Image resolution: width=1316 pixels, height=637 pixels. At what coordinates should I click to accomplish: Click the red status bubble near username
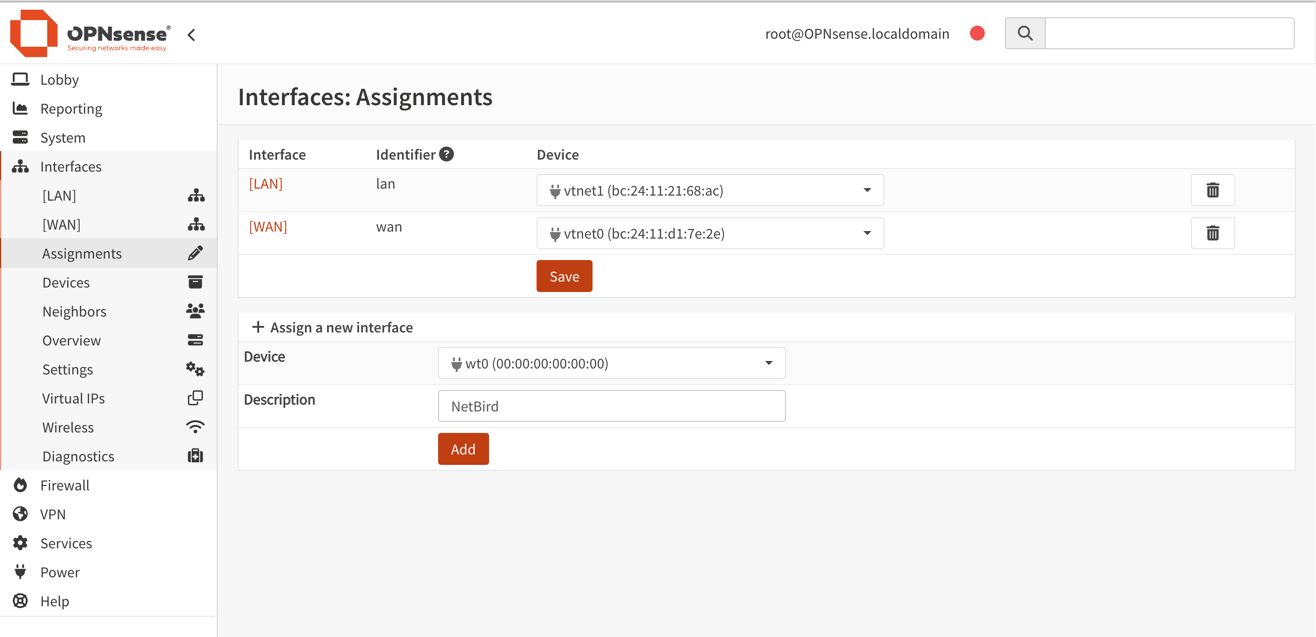977,32
